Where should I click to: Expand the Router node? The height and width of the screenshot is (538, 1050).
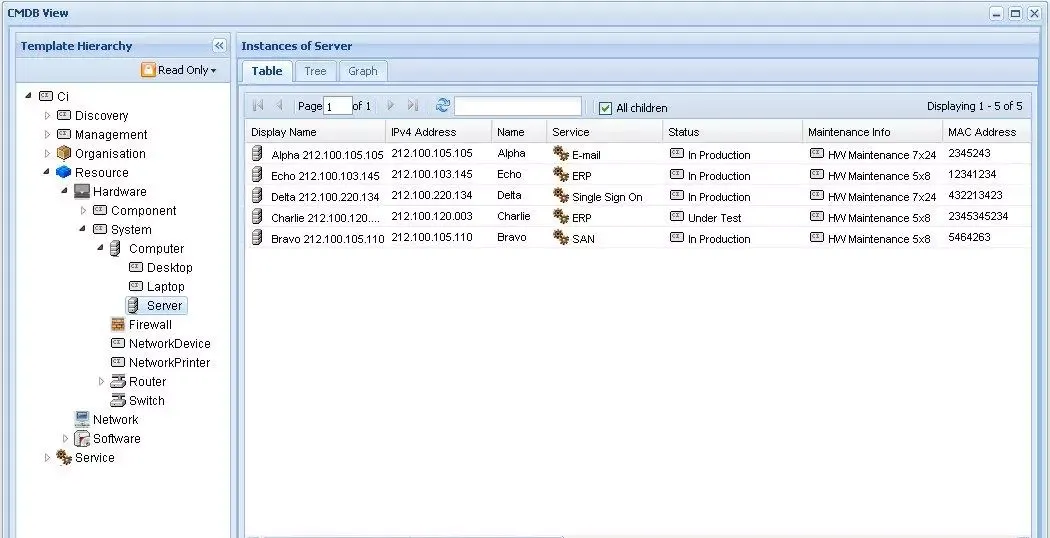pyautogui.click(x=101, y=381)
